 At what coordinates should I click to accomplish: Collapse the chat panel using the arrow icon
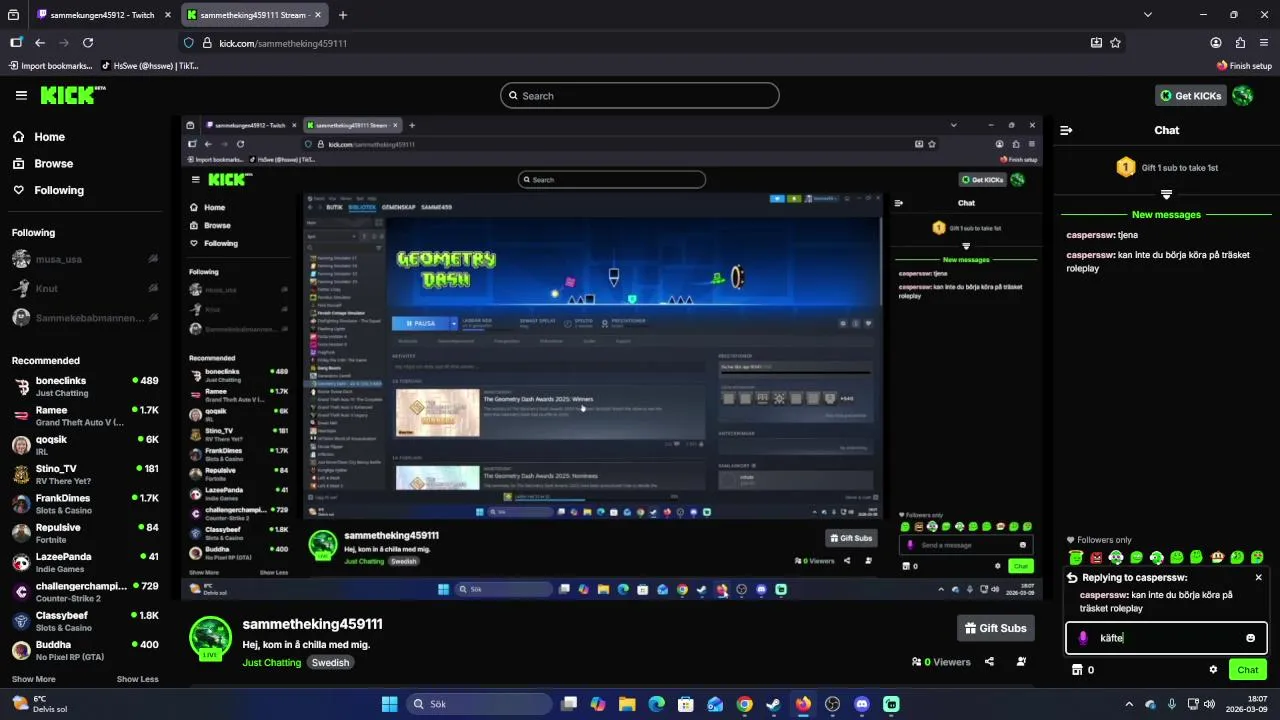(x=1066, y=130)
